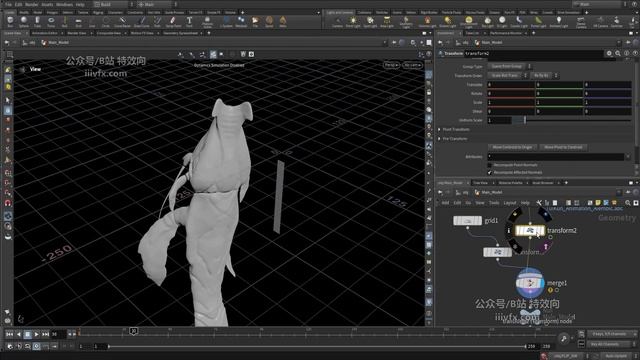Screen dimensions: 640x360
Task: Enable Recompute Point Normals checkbox
Action: (489, 165)
